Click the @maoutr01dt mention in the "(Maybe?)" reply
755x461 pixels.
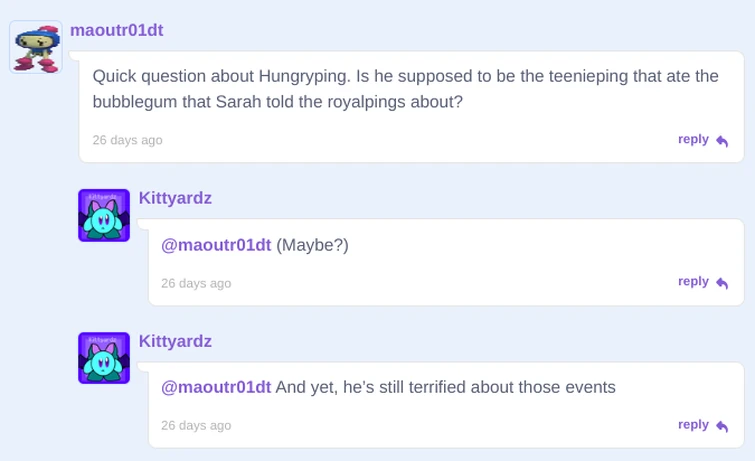216,245
